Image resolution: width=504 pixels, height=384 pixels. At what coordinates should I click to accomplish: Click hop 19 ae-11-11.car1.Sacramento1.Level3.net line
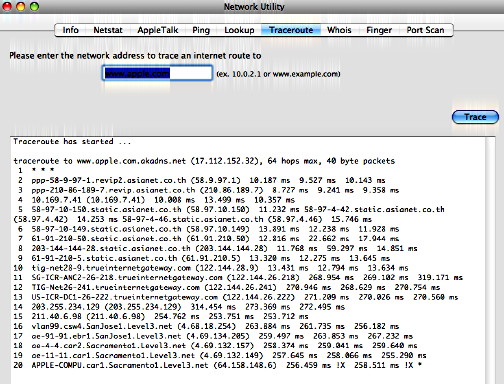pyautogui.click(x=220, y=355)
